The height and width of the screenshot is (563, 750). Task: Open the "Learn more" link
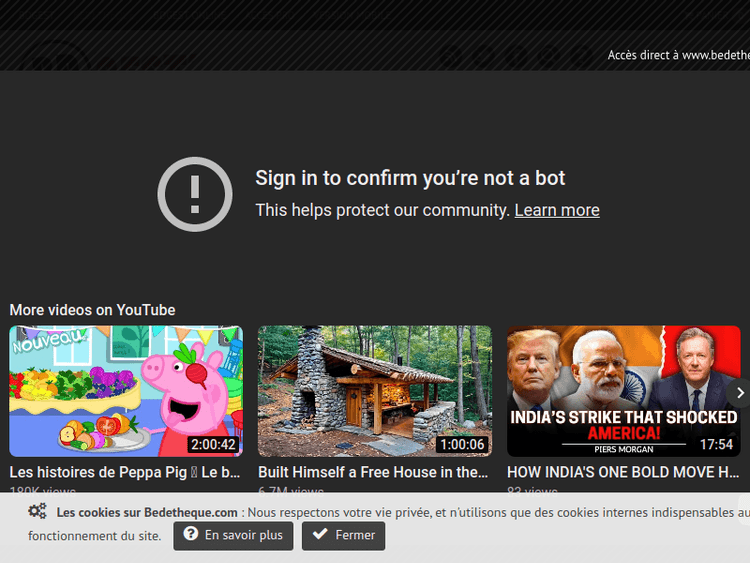click(557, 210)
